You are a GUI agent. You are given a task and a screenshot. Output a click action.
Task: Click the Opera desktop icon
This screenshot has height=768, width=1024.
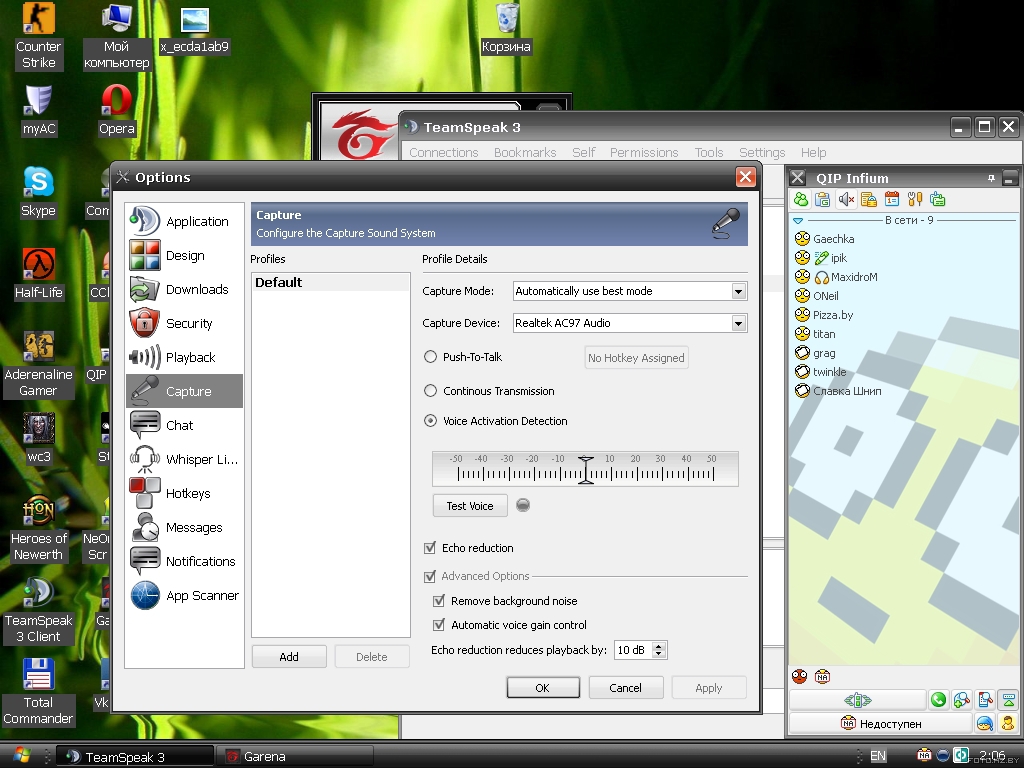tap(116, 110)
